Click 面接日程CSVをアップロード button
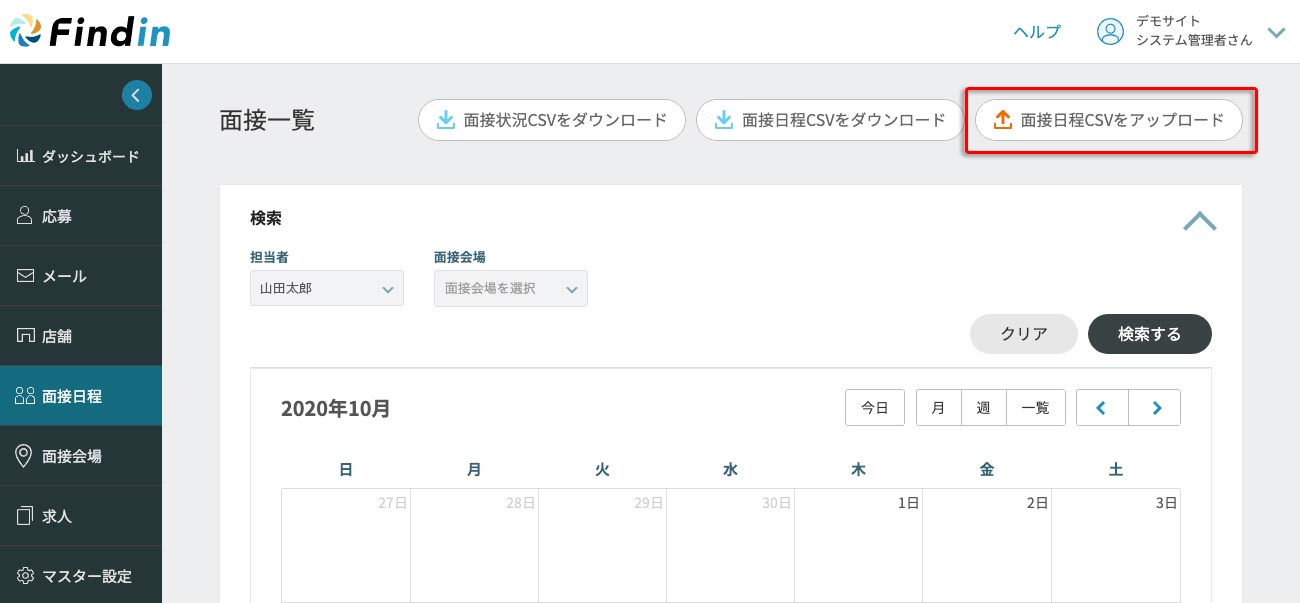Screen dimensions: 1300x603 coord(1108,120)
